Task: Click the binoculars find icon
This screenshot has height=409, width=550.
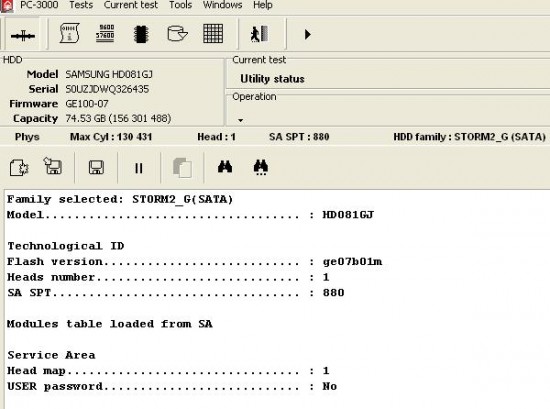Action: point(225,166)
